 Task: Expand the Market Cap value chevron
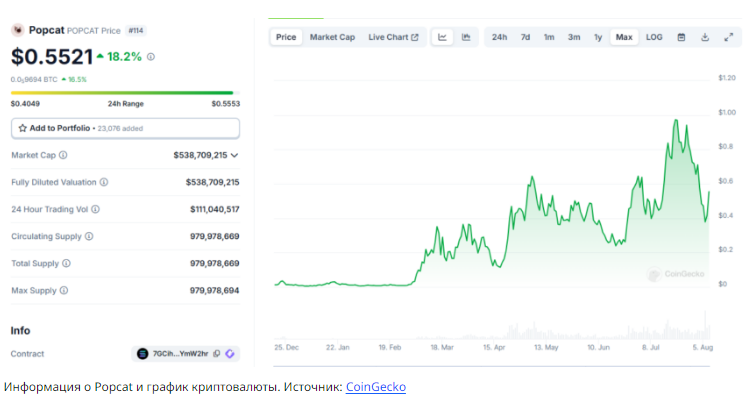[x=234, y=155]
